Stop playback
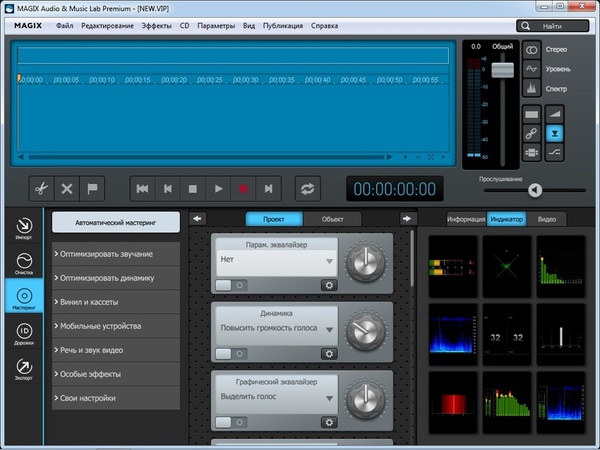 coord(193,189)
